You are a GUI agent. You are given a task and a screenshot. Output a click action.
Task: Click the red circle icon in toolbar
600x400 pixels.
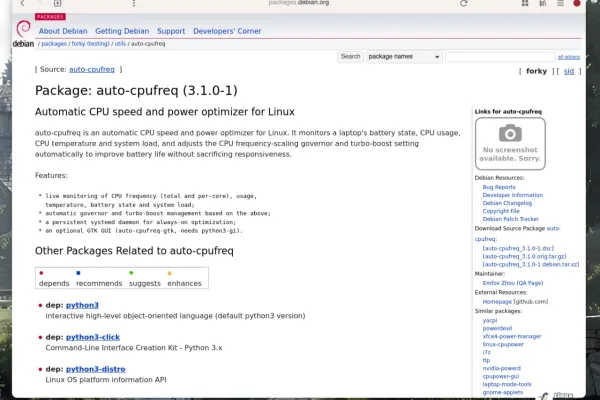tap(577, 3)
